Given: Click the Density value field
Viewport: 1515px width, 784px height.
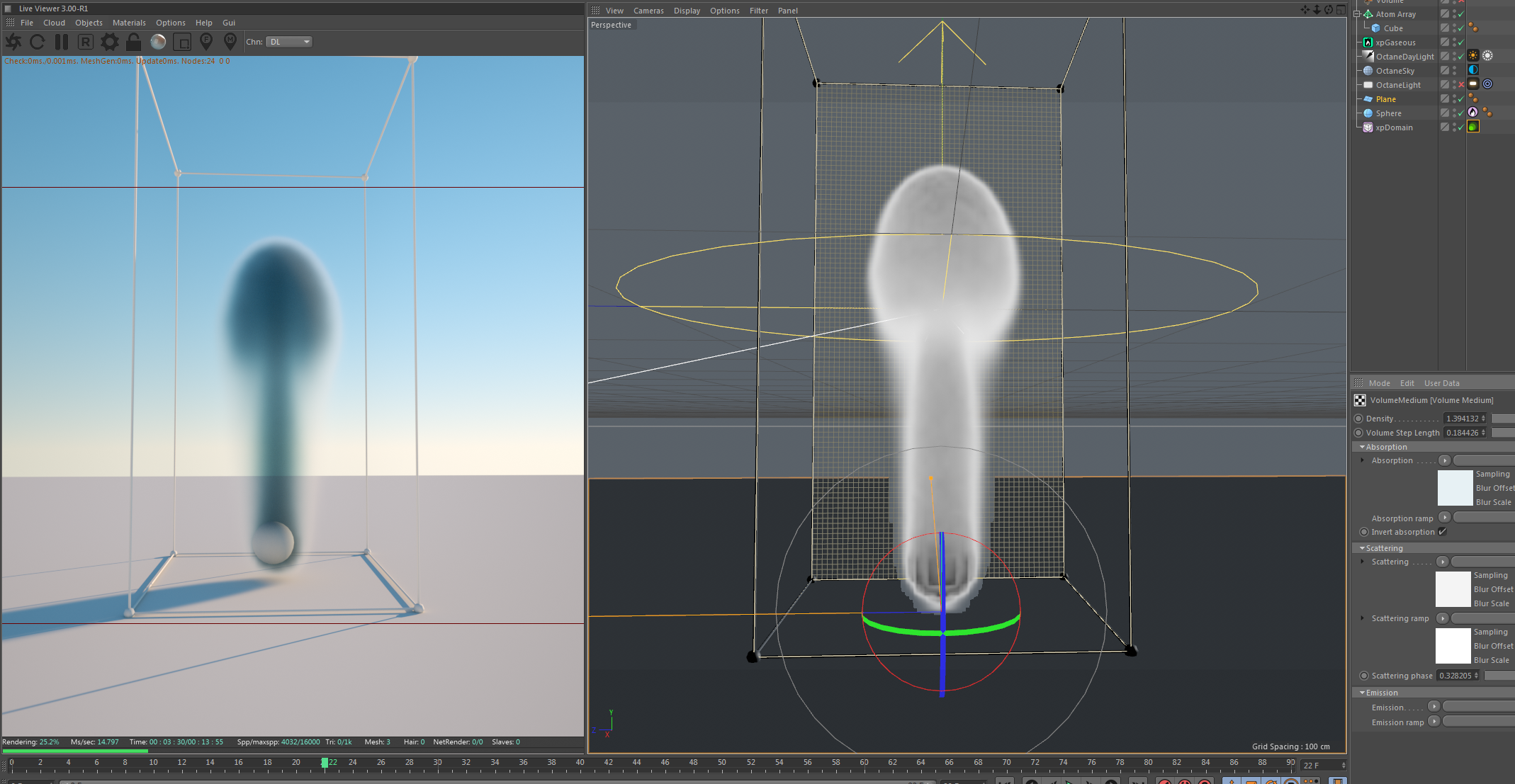Looking at the screenshot, I should click(1463, 419).
